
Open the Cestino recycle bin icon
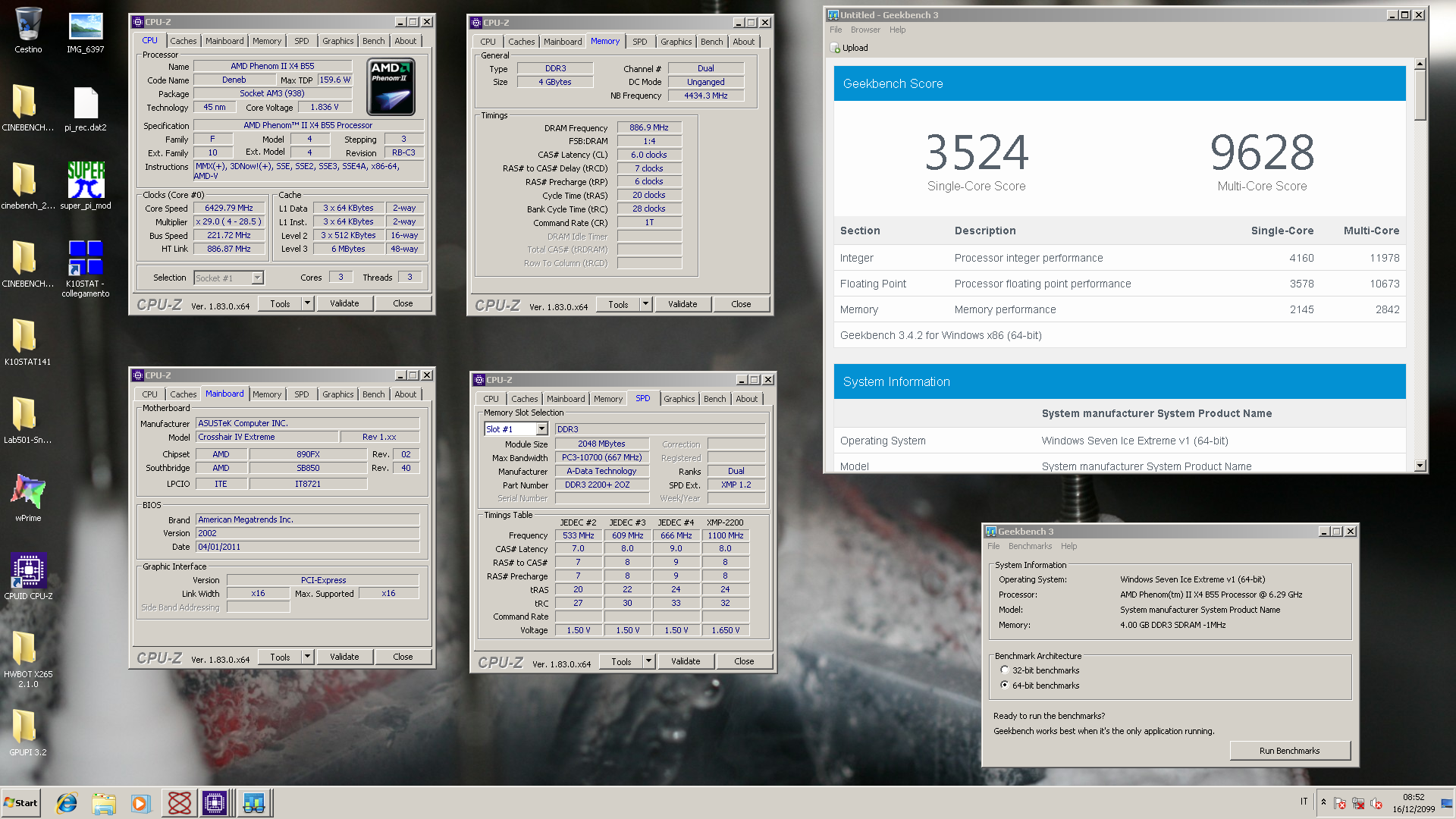(28, 30)
